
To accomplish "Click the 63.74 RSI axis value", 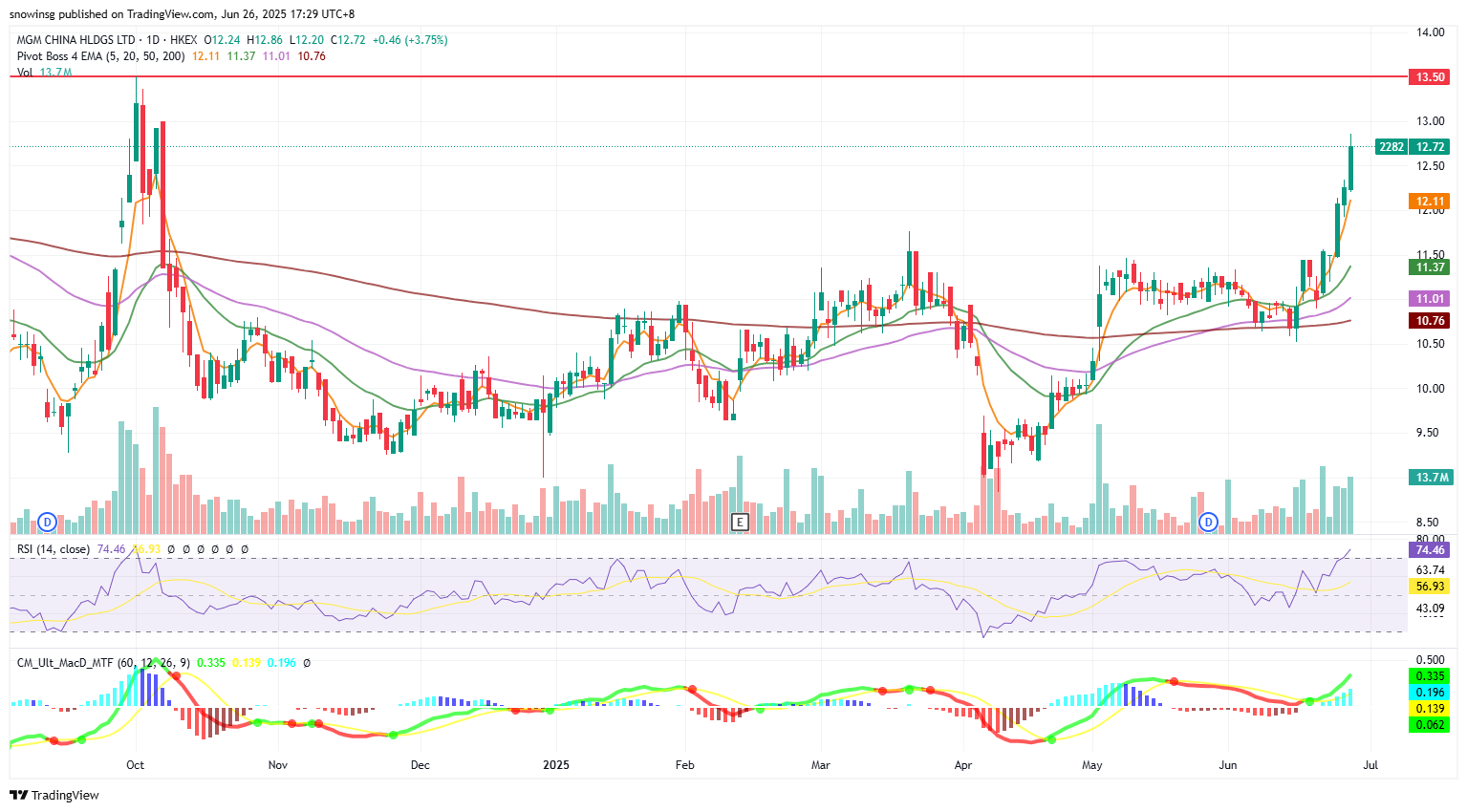I will (x=1430, y=570).
